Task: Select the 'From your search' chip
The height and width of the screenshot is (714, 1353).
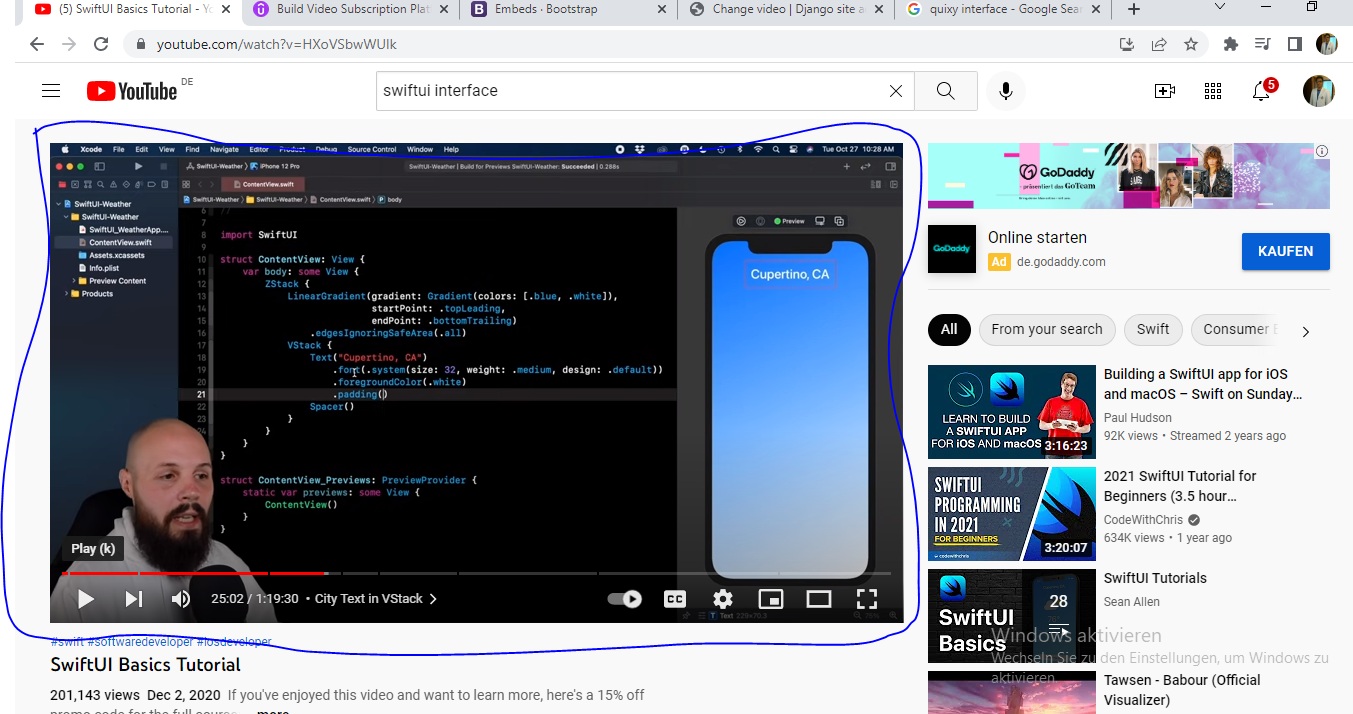Action: click(1046, 330)
